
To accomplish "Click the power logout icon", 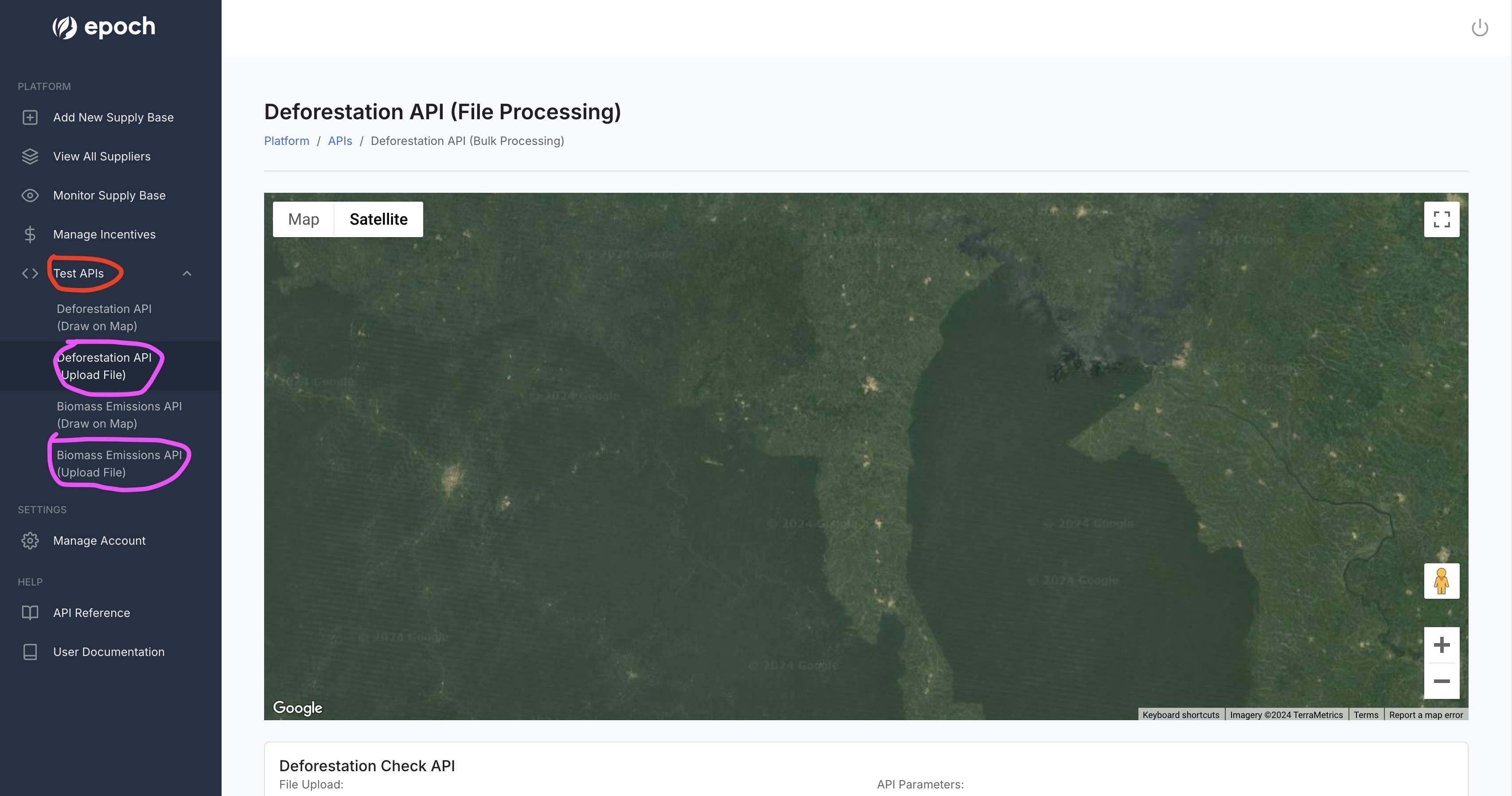I will (x=1479, y=27).
